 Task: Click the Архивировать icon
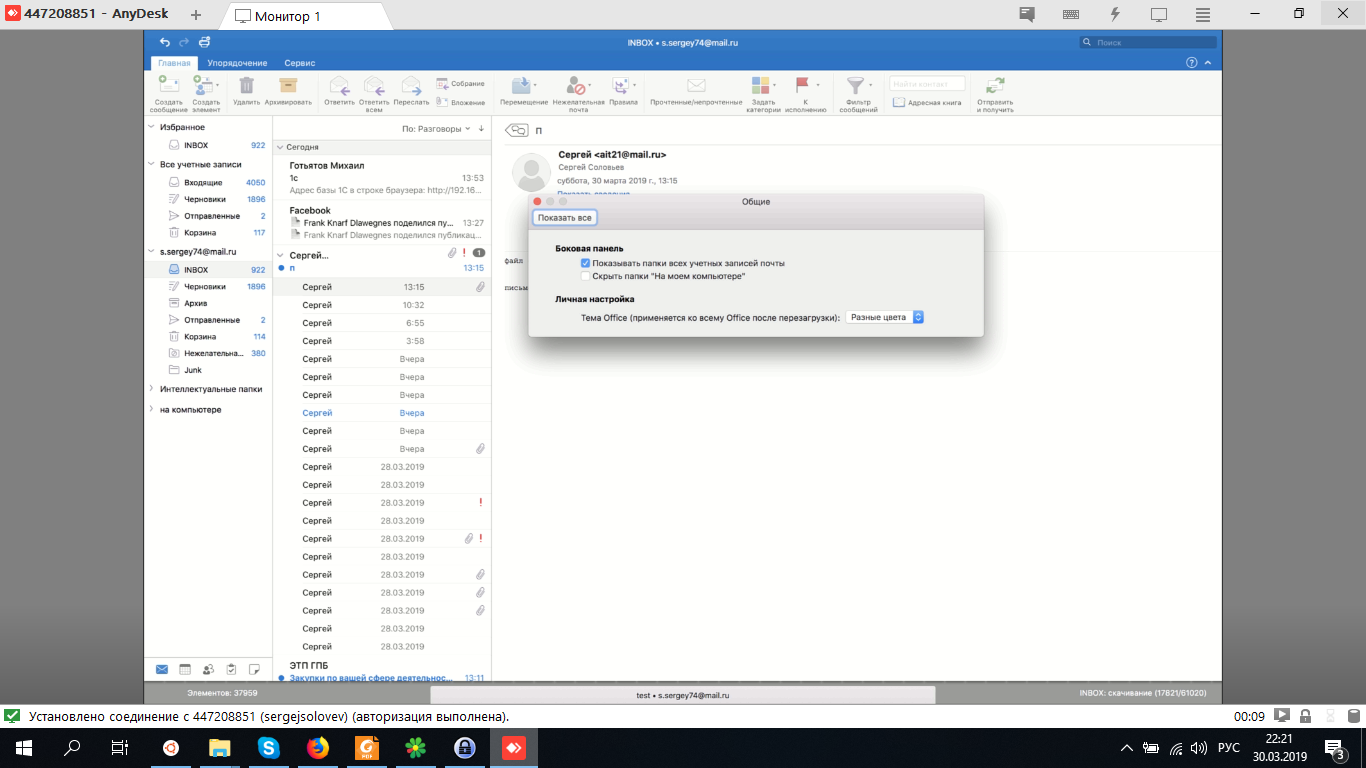(x=288, y=86)
